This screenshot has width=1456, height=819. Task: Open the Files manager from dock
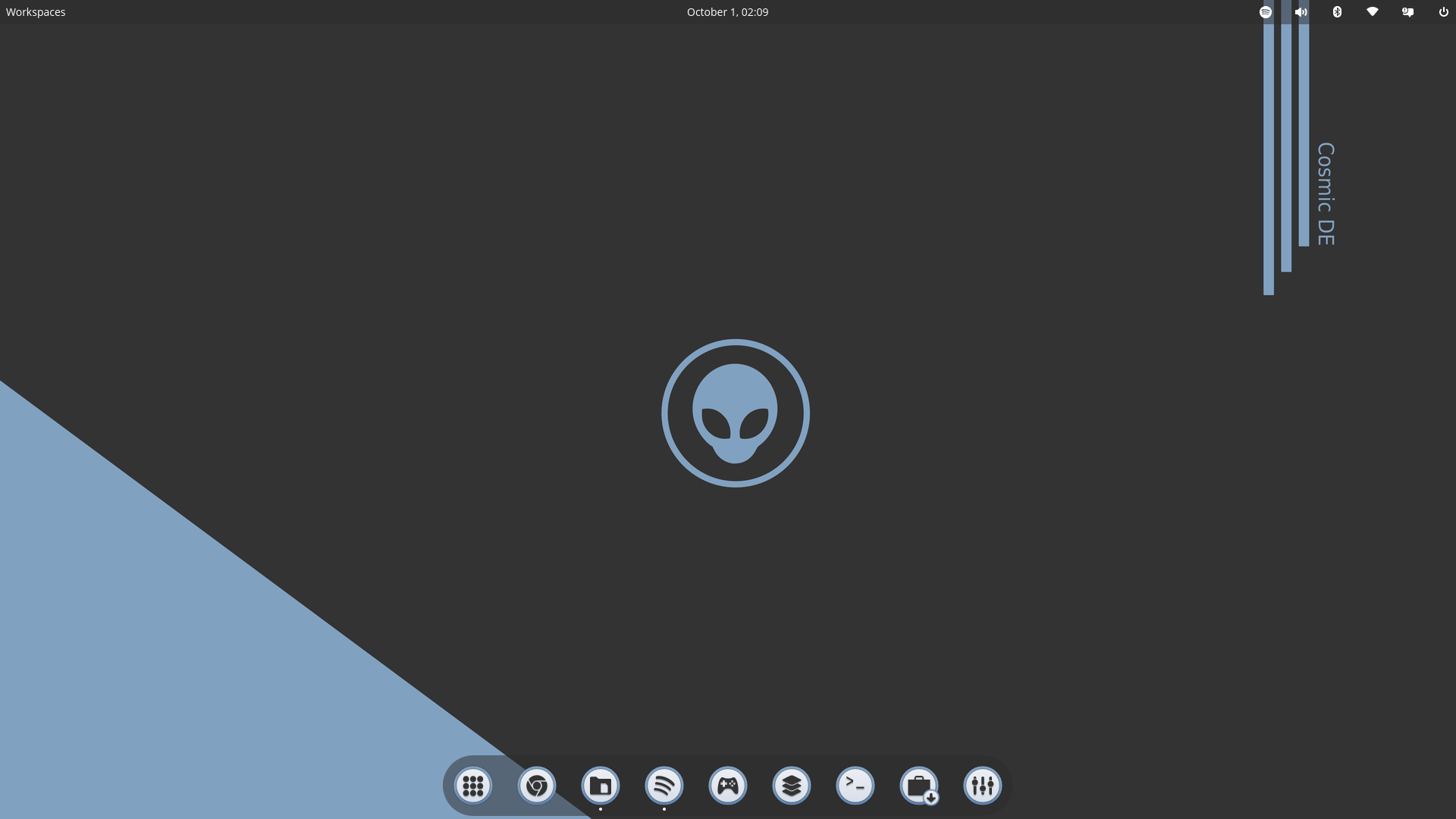(601, 786)
